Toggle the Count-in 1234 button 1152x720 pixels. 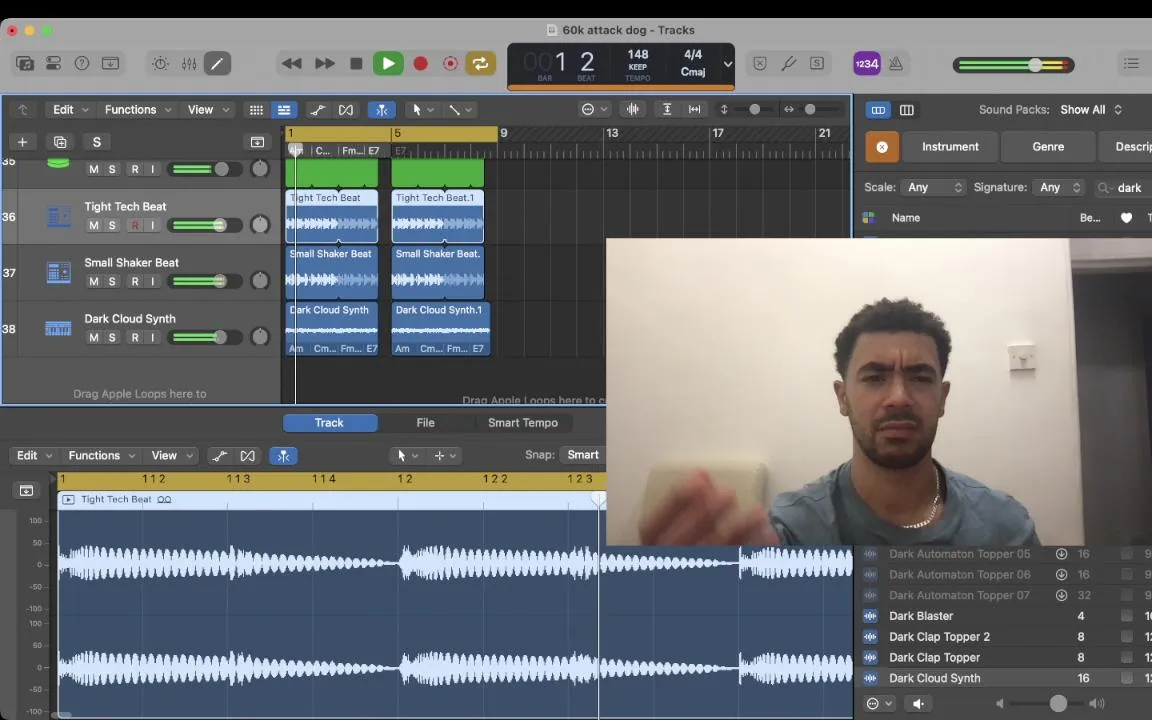point(866,63)
